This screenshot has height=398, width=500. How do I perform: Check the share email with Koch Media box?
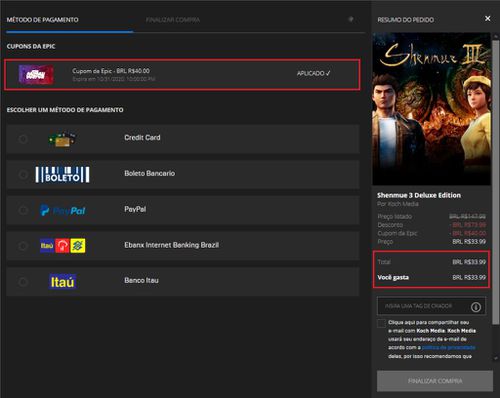click(x=381, y=323)
